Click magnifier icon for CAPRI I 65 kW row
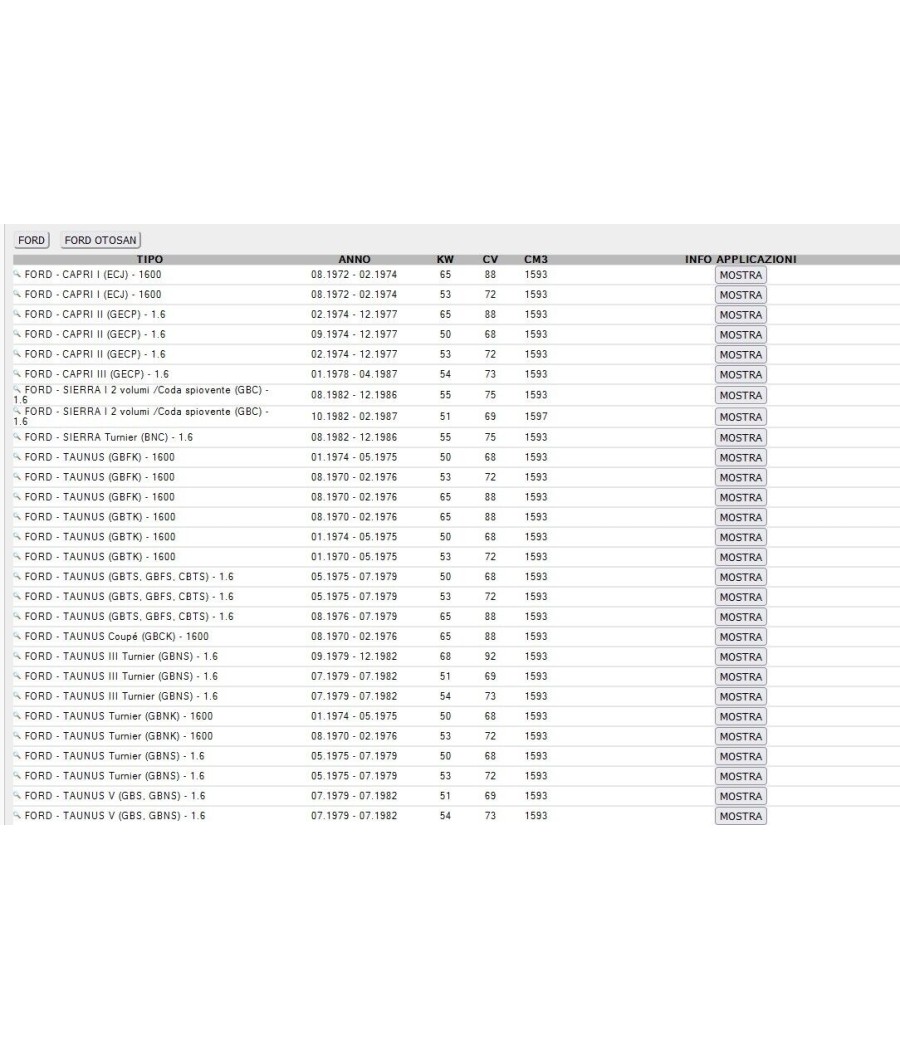Screen dimensions: 900x1050 (x=17, y=274)
